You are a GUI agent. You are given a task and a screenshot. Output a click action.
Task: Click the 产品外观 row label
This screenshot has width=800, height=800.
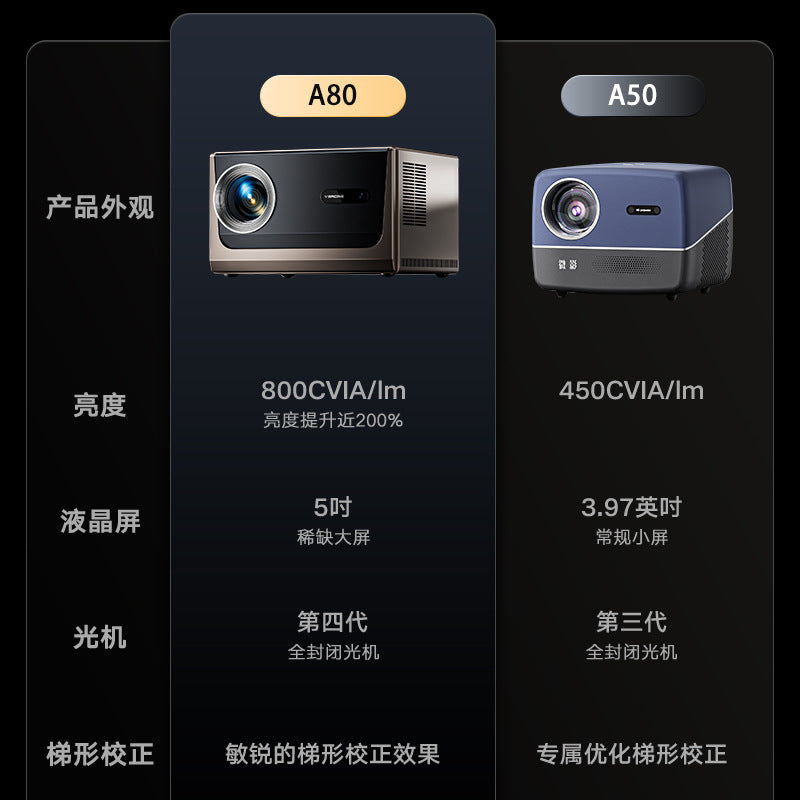(x=100, y=207)
